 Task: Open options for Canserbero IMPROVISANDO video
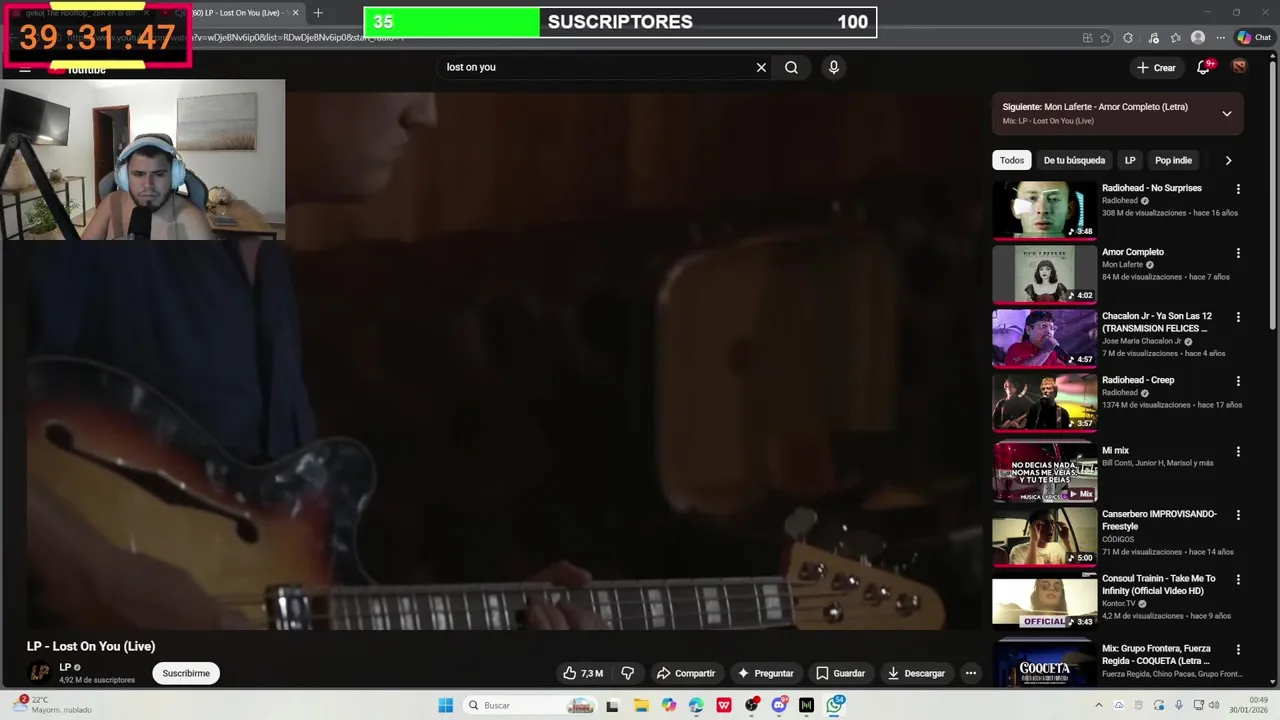tap(1238, 515)
